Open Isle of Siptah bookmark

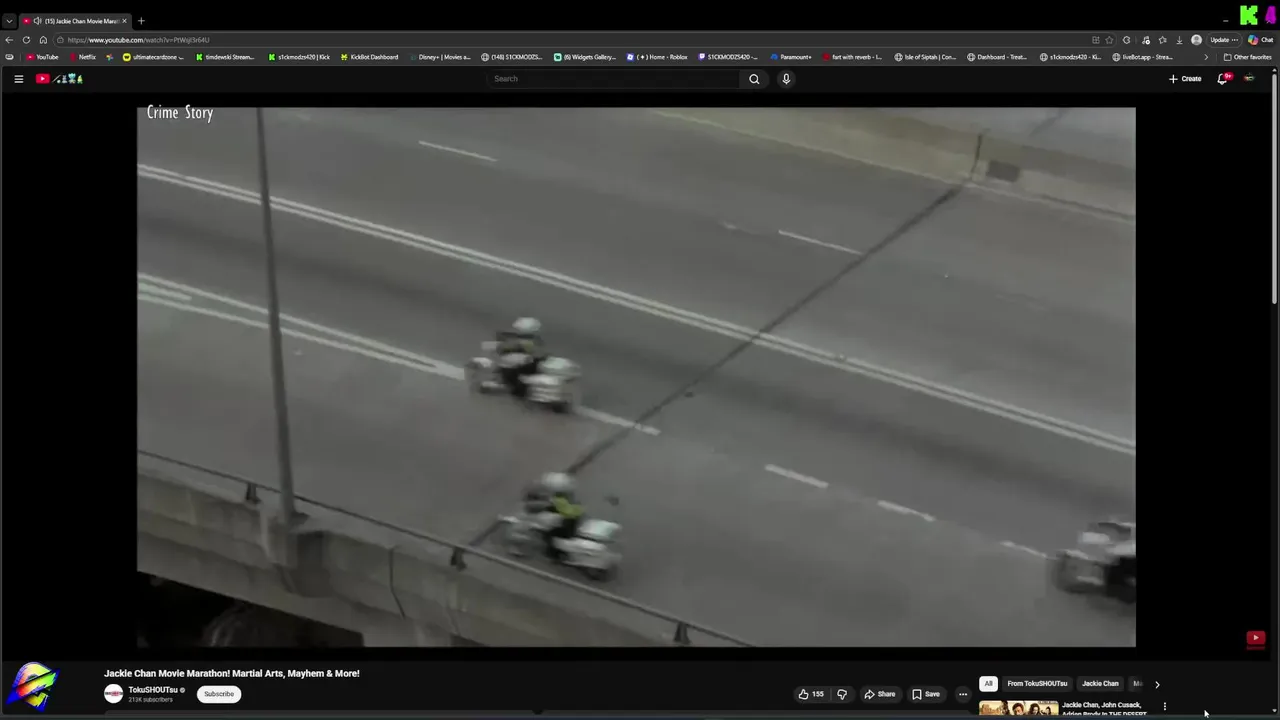[x=925, y=57]
